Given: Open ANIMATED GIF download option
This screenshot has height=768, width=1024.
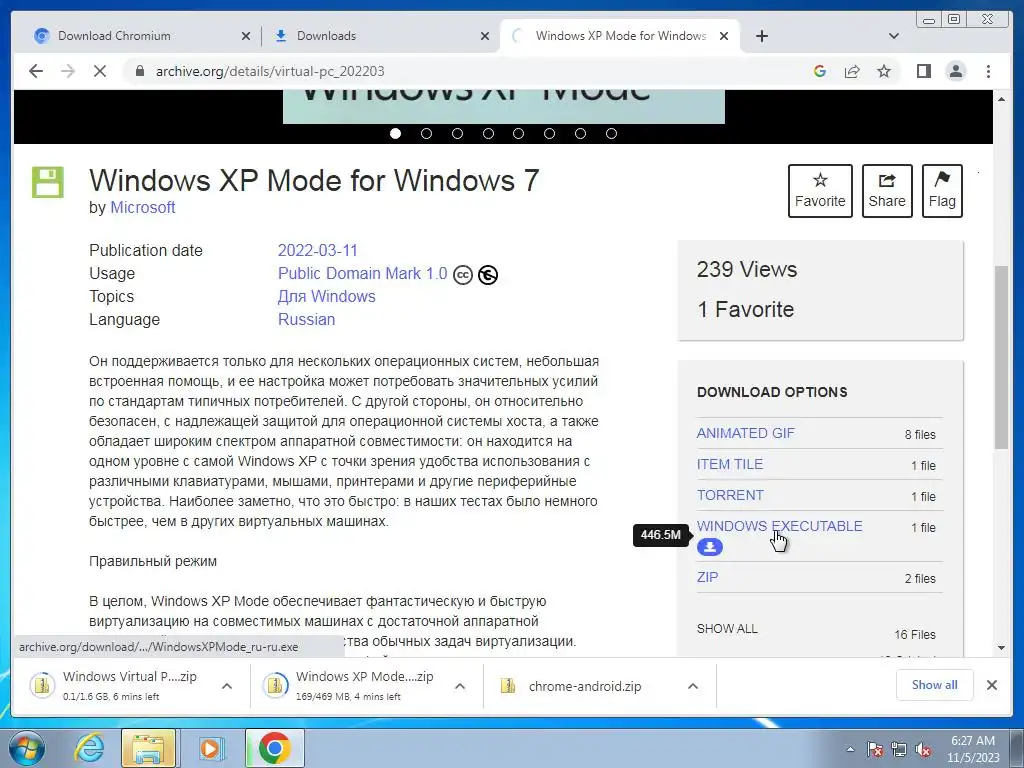Looking at the screenshot, I should click(x=746, y=433).
